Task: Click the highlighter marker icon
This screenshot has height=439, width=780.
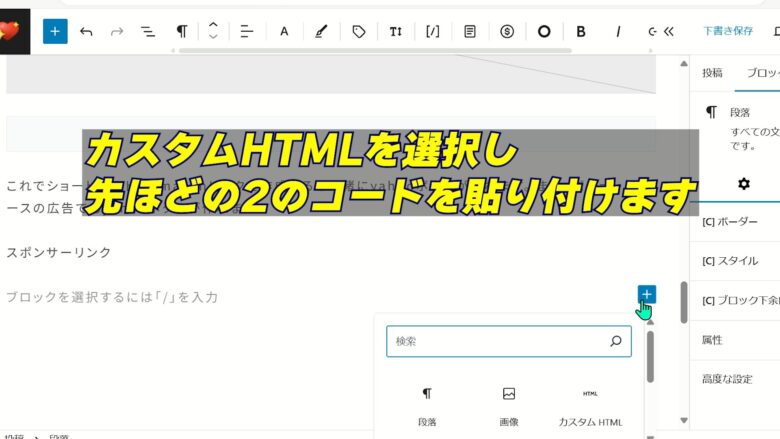Action: coord(321,31)
